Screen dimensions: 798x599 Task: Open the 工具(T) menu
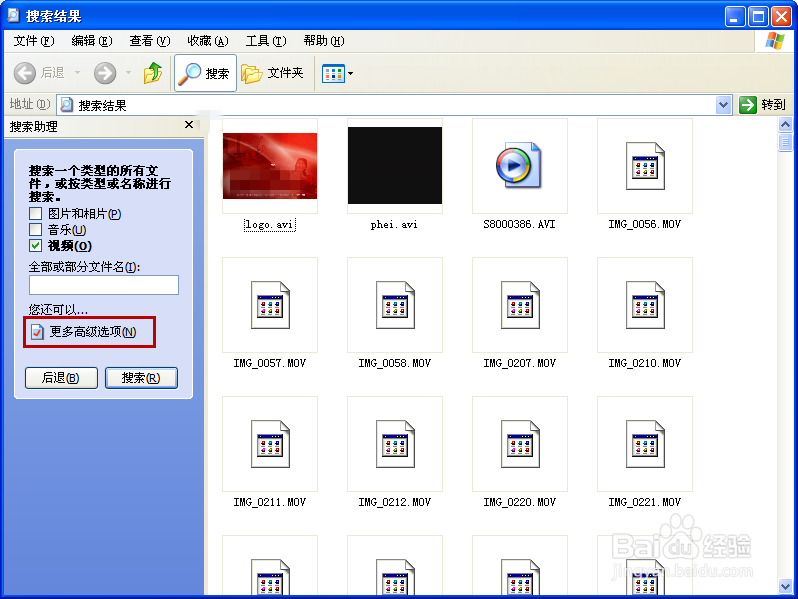[x=266, y=41]
